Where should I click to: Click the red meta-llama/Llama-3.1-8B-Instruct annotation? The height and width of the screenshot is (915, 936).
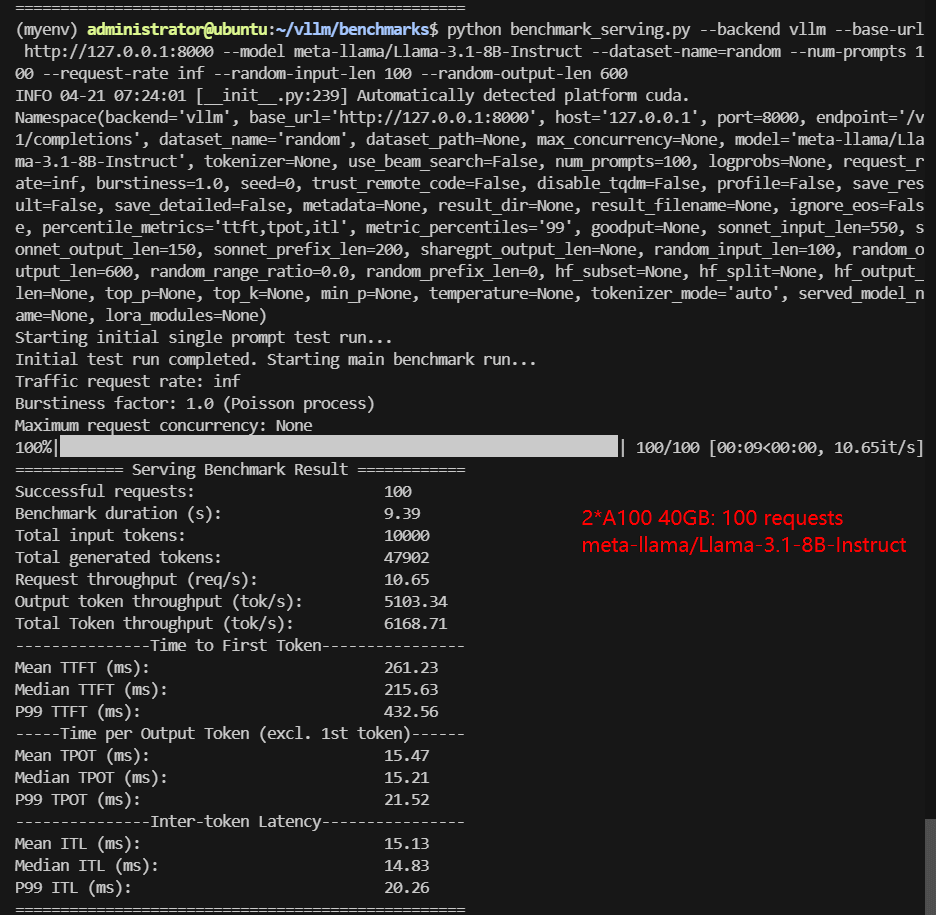coord(743,545)
